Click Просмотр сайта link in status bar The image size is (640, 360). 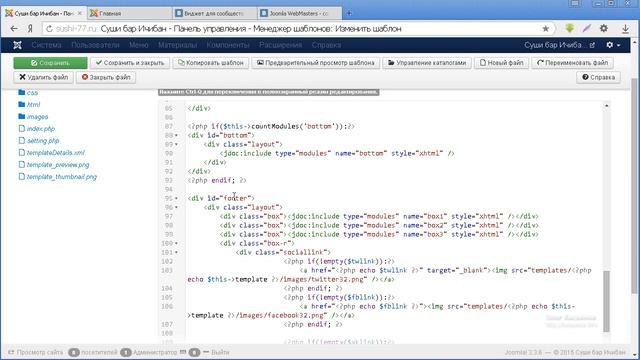tap(36, 352)
